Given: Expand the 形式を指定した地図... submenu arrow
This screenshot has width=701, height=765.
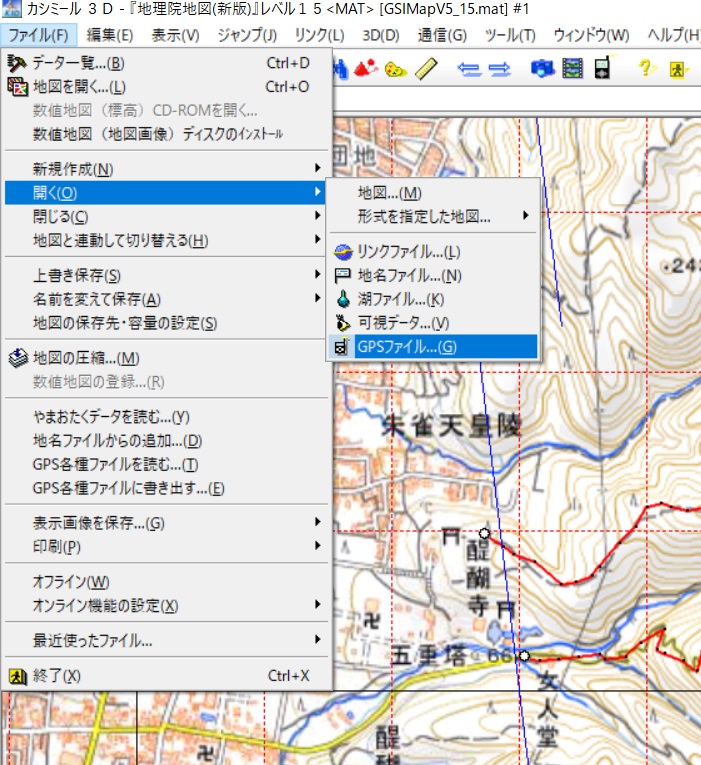Looking at the screenshot, I should (525, 216).
